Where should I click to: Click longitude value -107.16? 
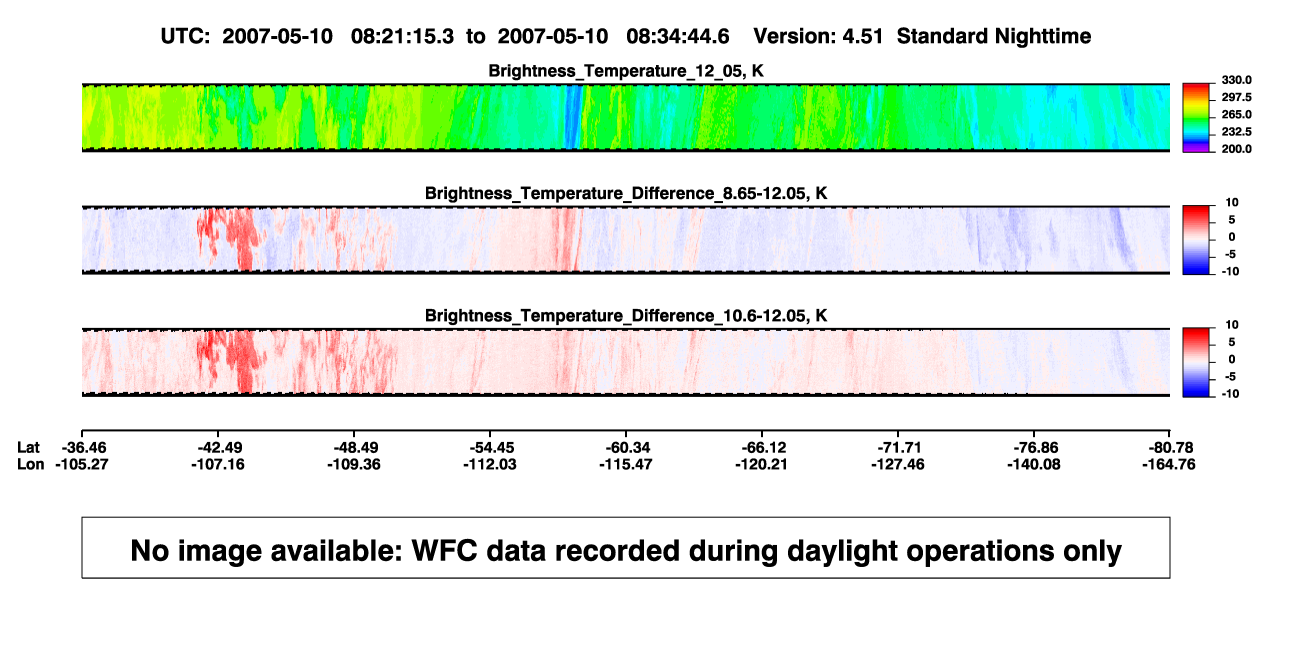coord(220,464)
